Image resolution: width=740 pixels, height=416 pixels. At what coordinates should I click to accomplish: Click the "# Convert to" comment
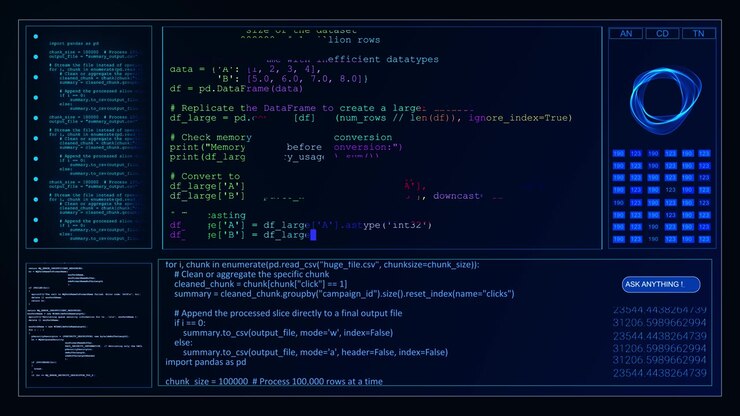pos(205,176)
